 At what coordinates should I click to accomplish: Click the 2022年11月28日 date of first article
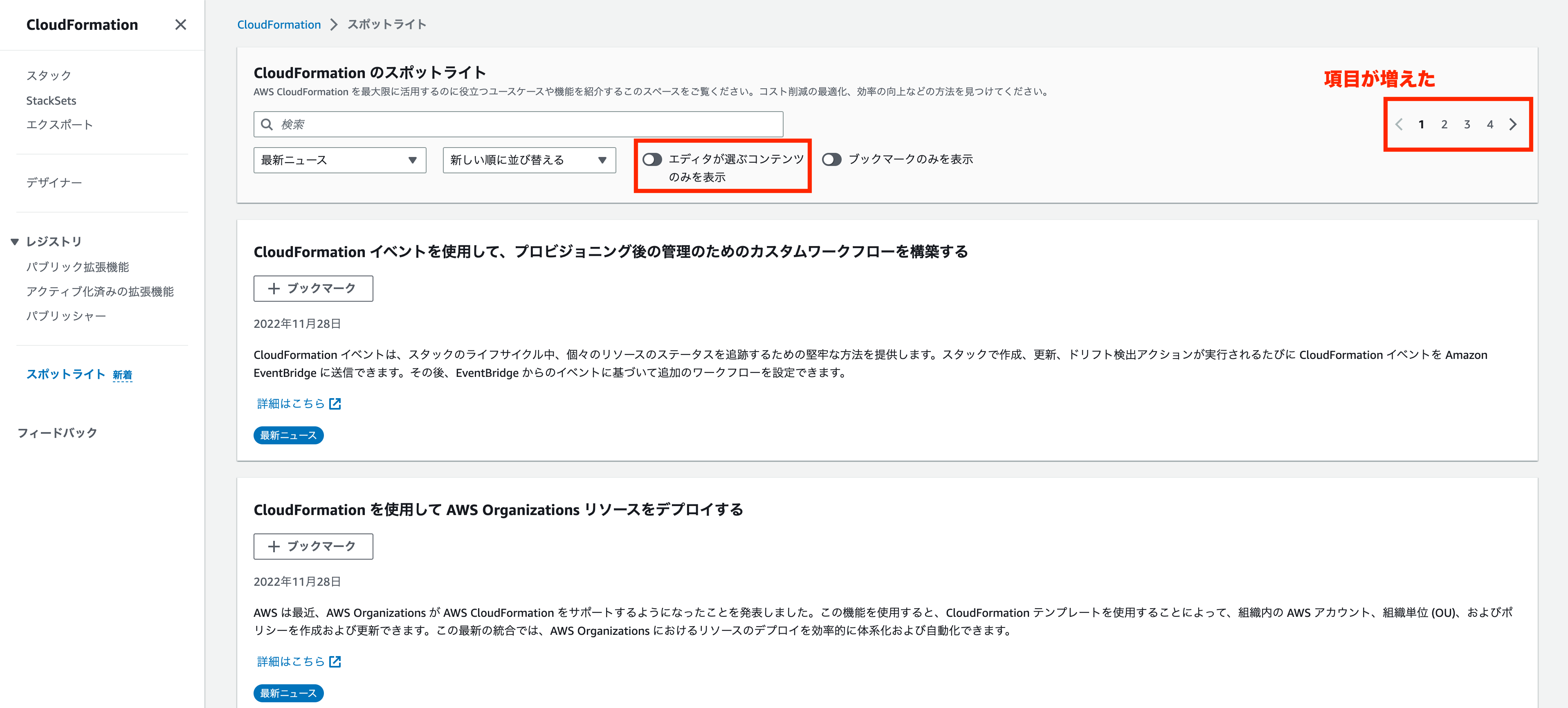pyautogui.click(x=297, y=324)
